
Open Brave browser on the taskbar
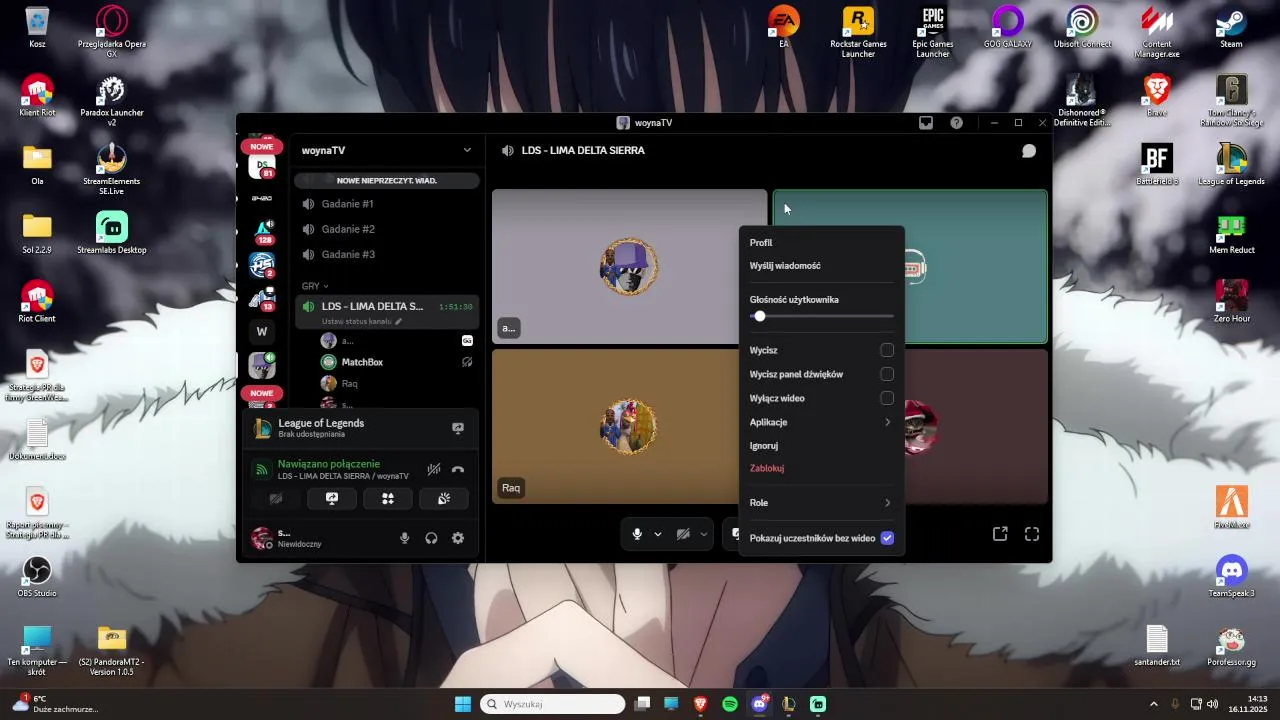(701, 704)
